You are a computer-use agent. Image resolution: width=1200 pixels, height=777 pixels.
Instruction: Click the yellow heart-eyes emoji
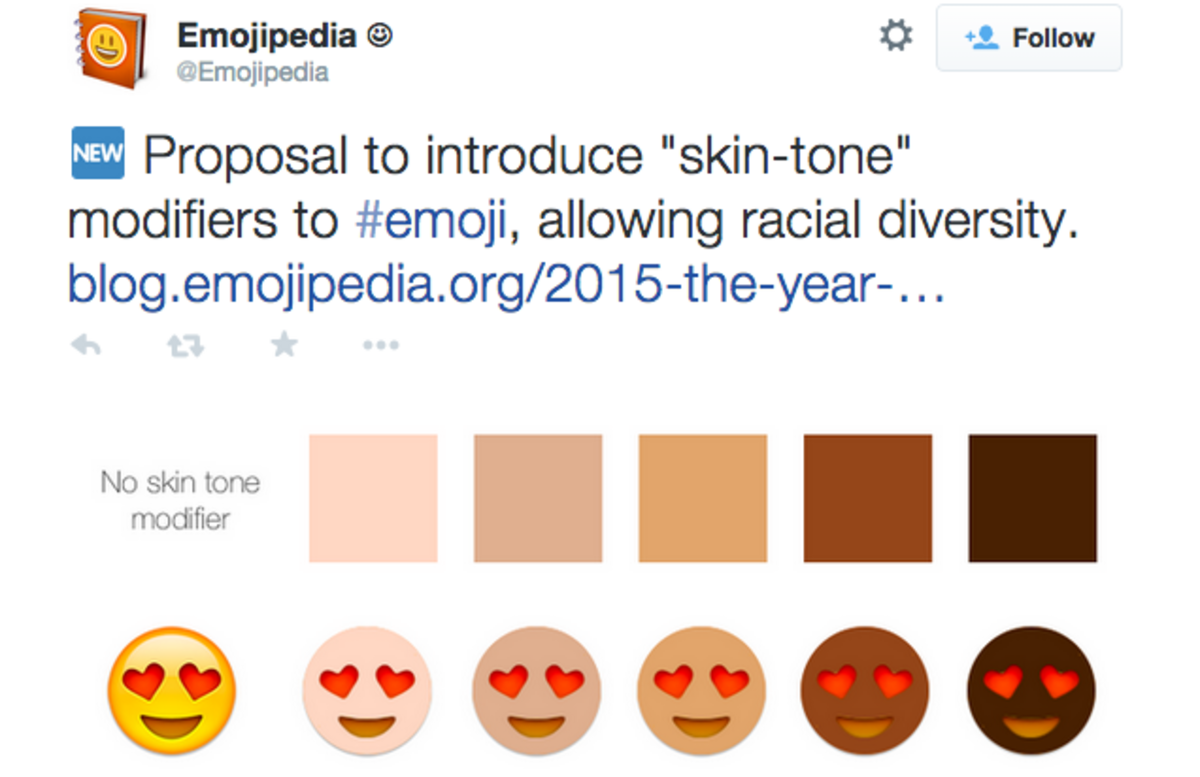172,691
